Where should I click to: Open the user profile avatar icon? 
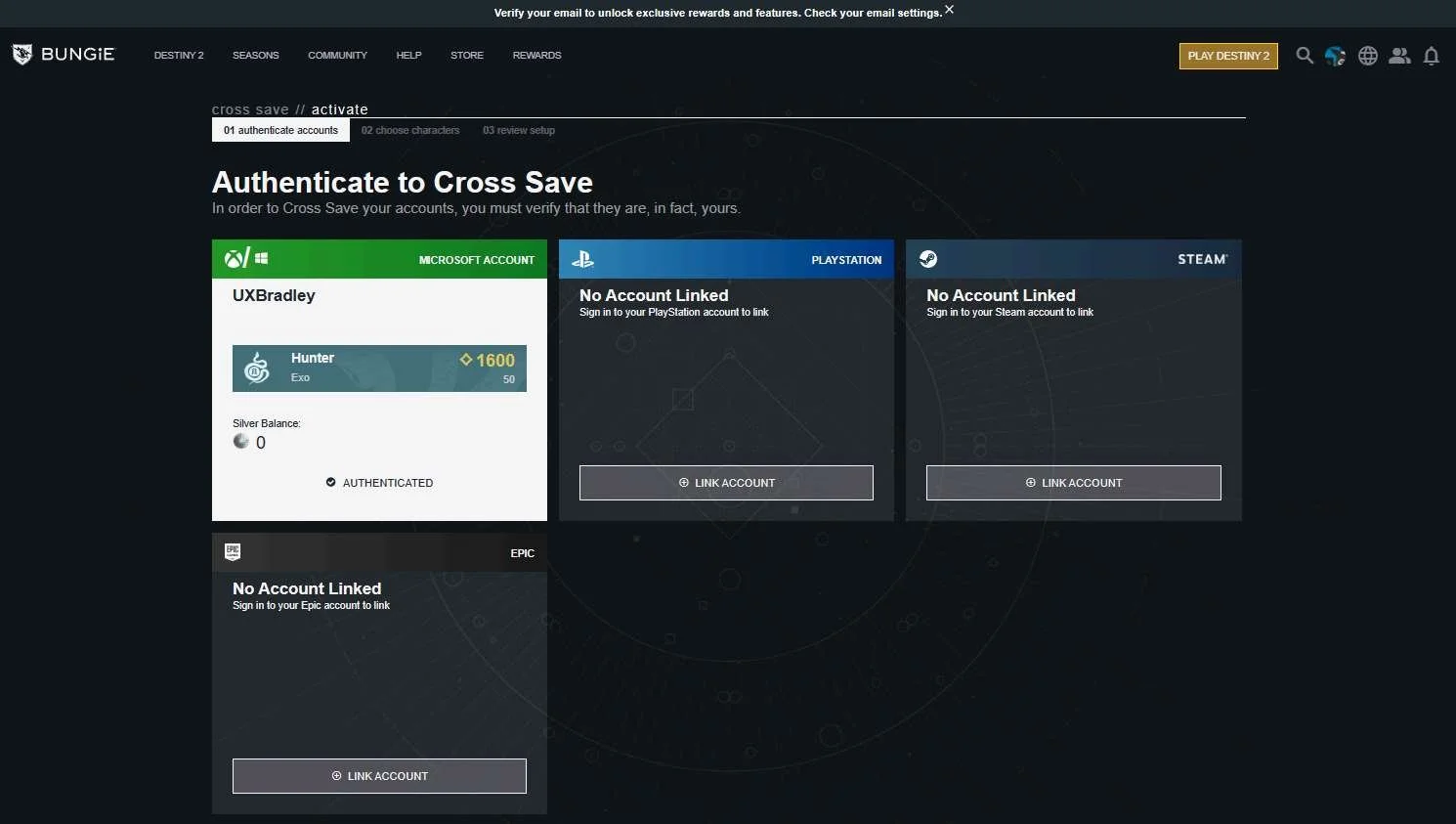1335,56
